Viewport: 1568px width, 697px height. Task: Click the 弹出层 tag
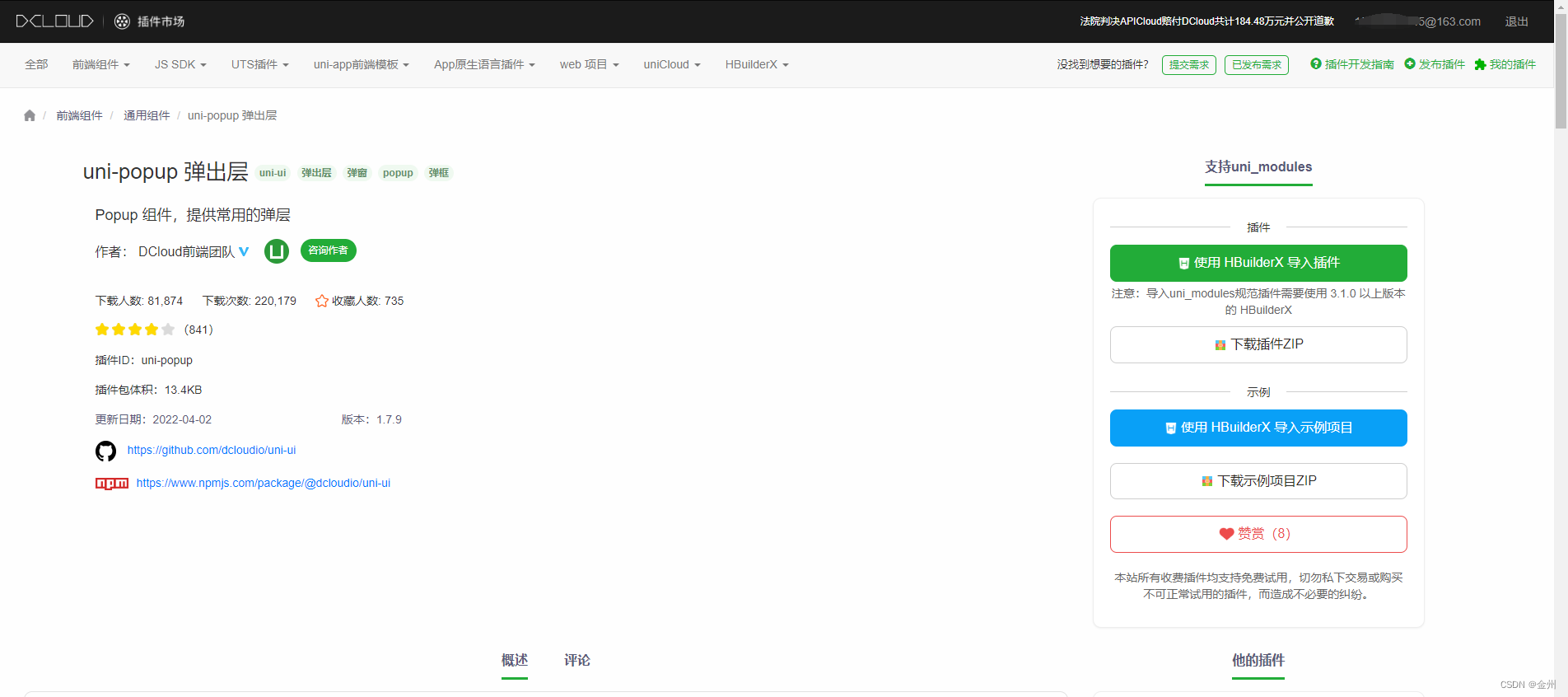[316, 173]
